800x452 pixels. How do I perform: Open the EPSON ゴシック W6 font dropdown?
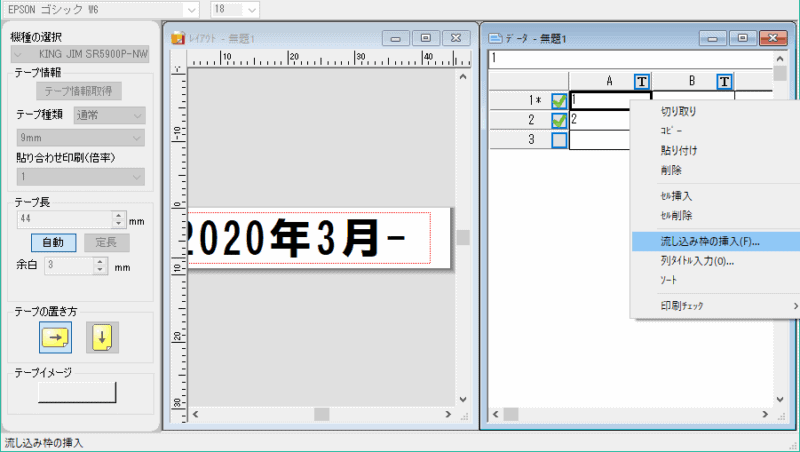[192, 8]
